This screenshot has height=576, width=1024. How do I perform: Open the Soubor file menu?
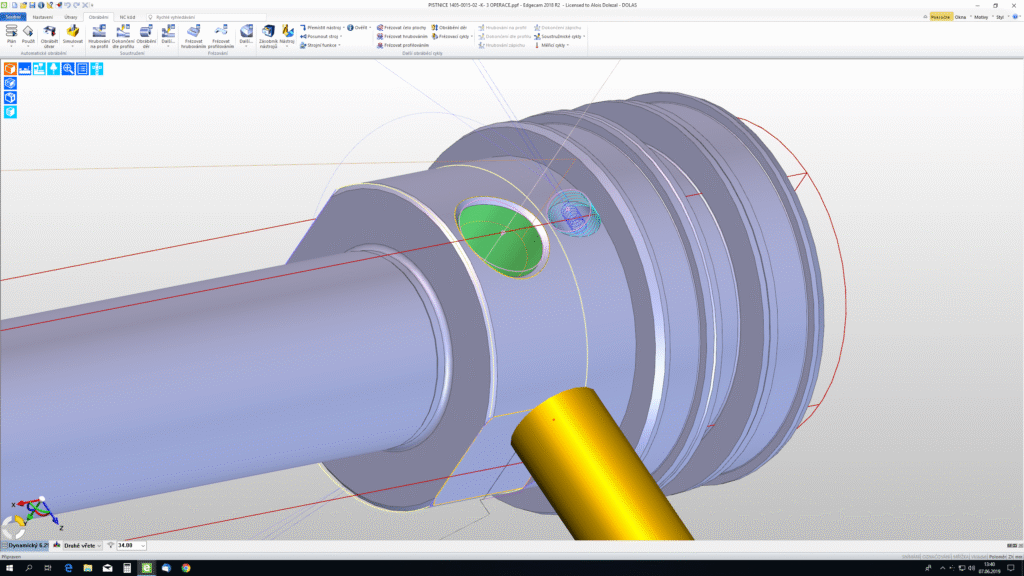[13, 17]
